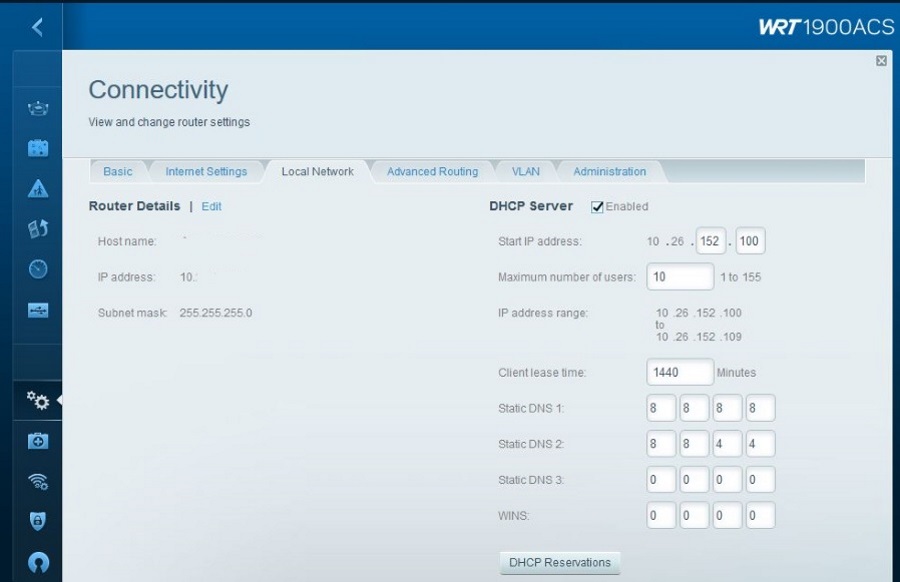Click the first octet of Static DNS 1
The width and height of the screenshot is (900, 582).
661,408
